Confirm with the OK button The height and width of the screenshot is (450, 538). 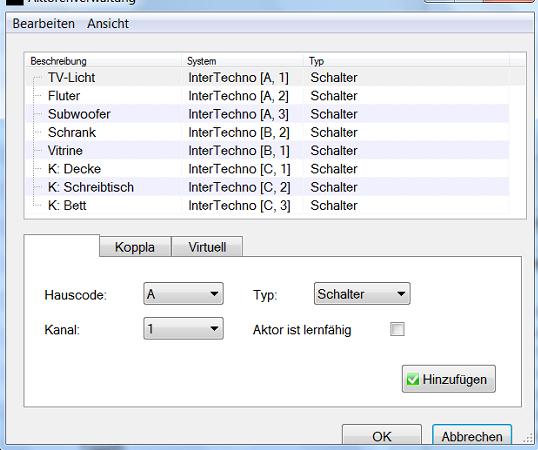coord(382,436)
